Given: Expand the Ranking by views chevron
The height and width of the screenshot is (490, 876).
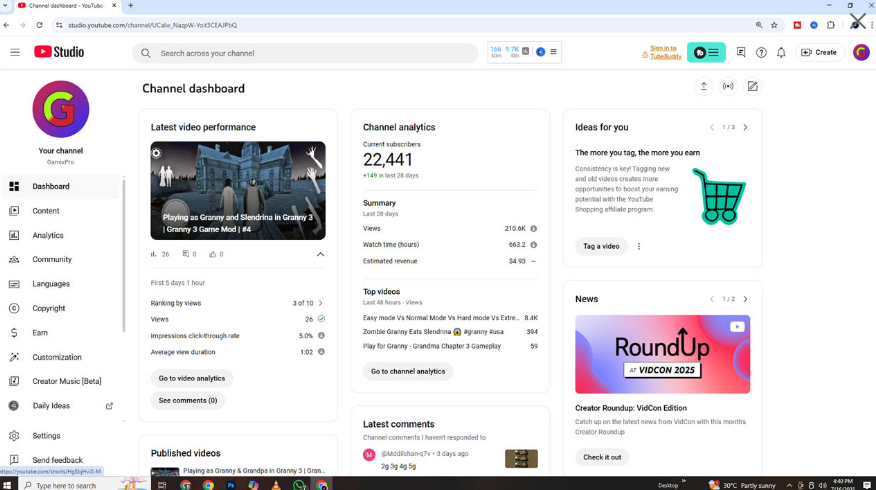Looking at the screenshot, I should coord(320,303).
